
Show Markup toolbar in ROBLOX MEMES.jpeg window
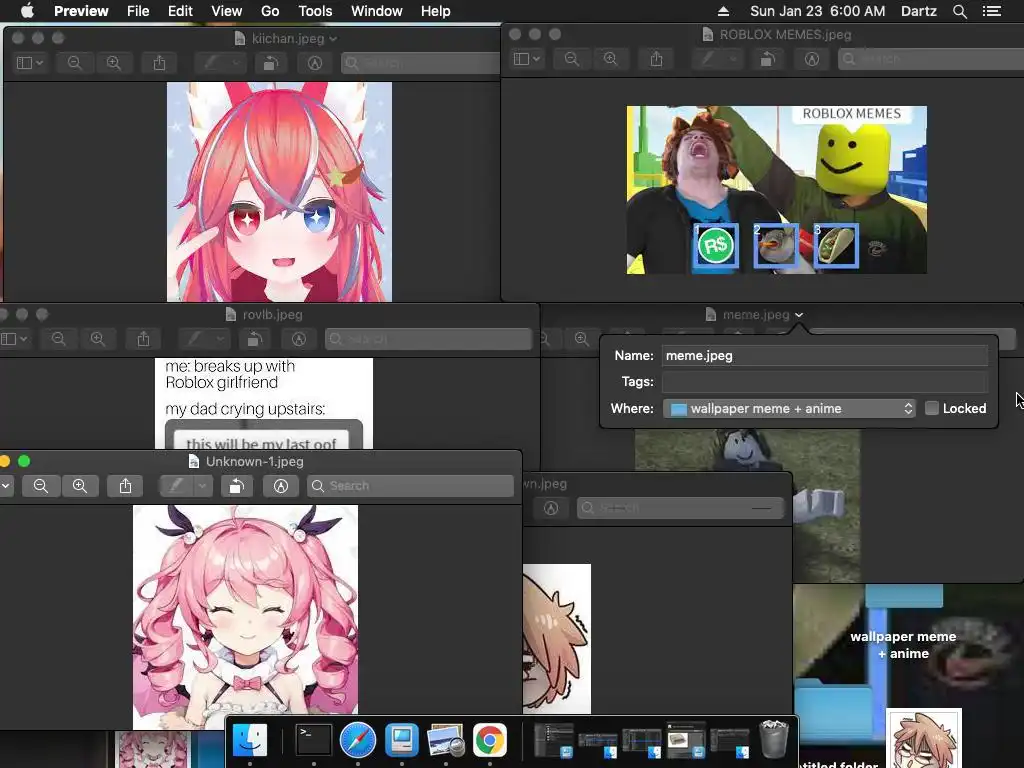pyautogui.click(x=812, y=59)
